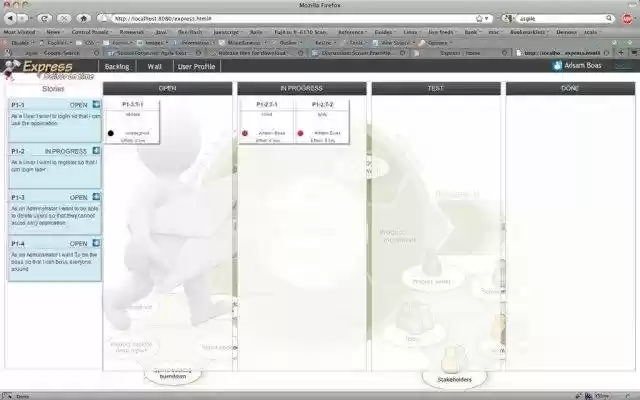
Task: Open the Forms menu in developer toolbar
Action: (117, 42)
